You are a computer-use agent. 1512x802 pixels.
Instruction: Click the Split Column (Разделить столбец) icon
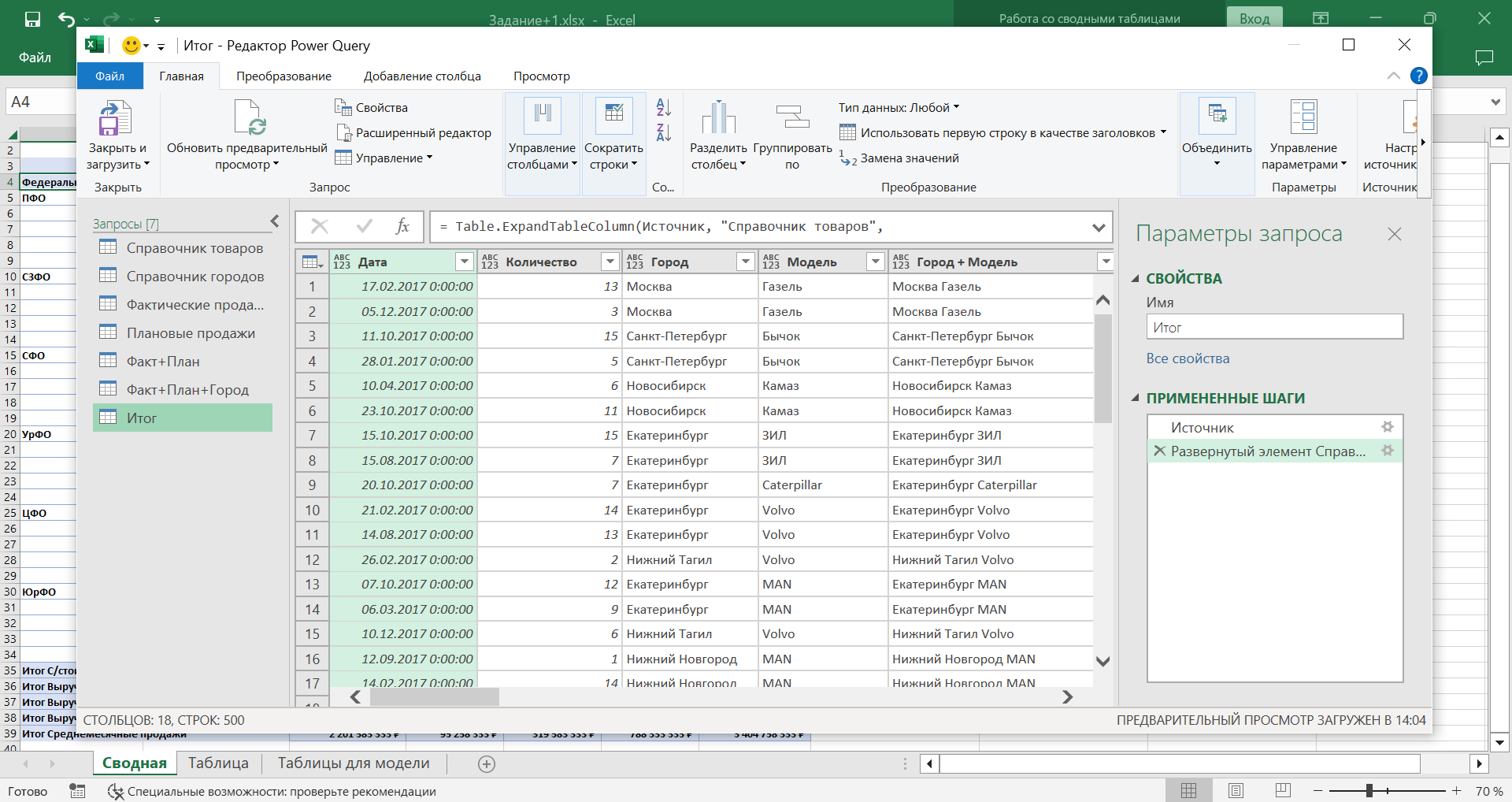tap(717, 119)
